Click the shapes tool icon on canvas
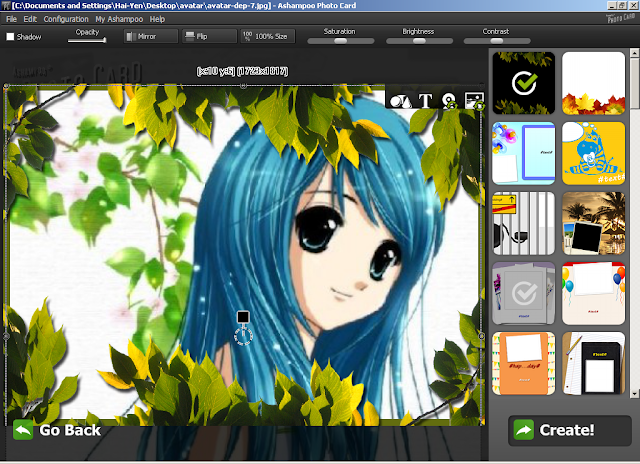640x464 pixels. pos(401,101)
